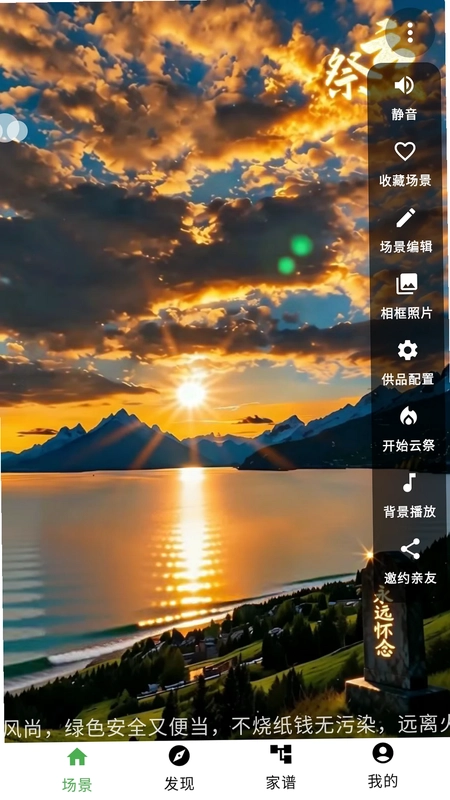Image resolution: width=450 pixels, height=800 pixels.
Task: Tap the scrolling marquee text banner
Action: pyautogui.click(x=225, y=727)
